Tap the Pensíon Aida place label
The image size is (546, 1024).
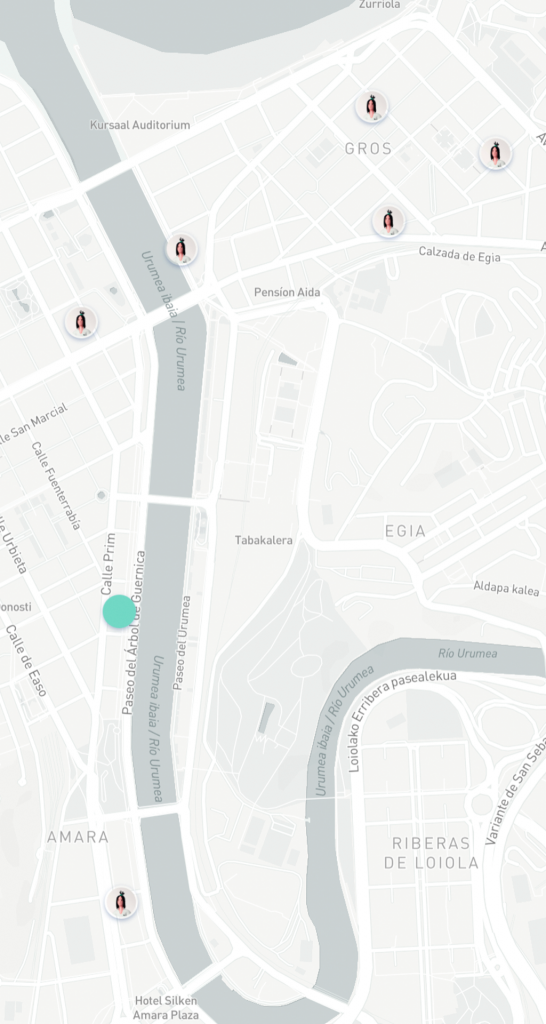pos(287,292)
